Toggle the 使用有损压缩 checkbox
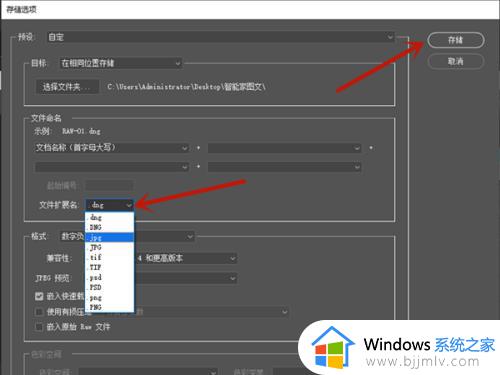Screen dimensions: 500x375 point(39,312)
